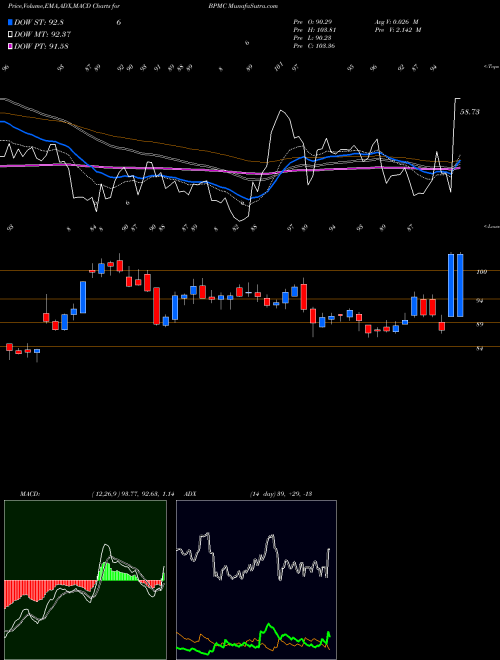Click the rightmost tall blue candlestick
This screenshot has width=500, height=660.
(460, 285)
